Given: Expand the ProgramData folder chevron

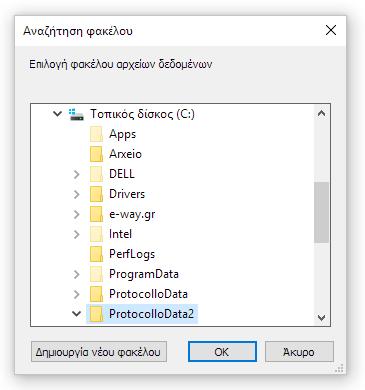Looking at the screenshot, I should (77, 274).
